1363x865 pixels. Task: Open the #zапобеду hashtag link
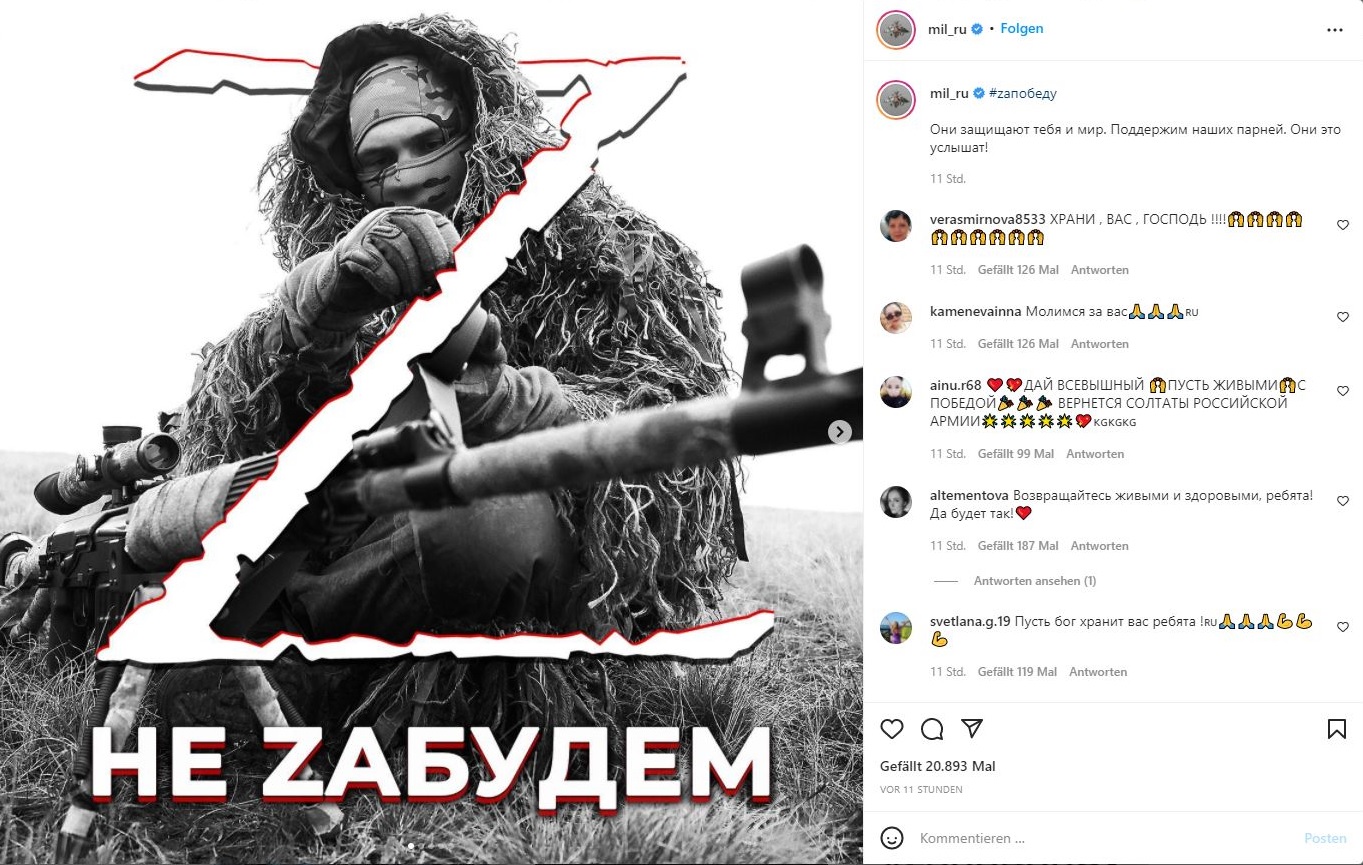1023,94
